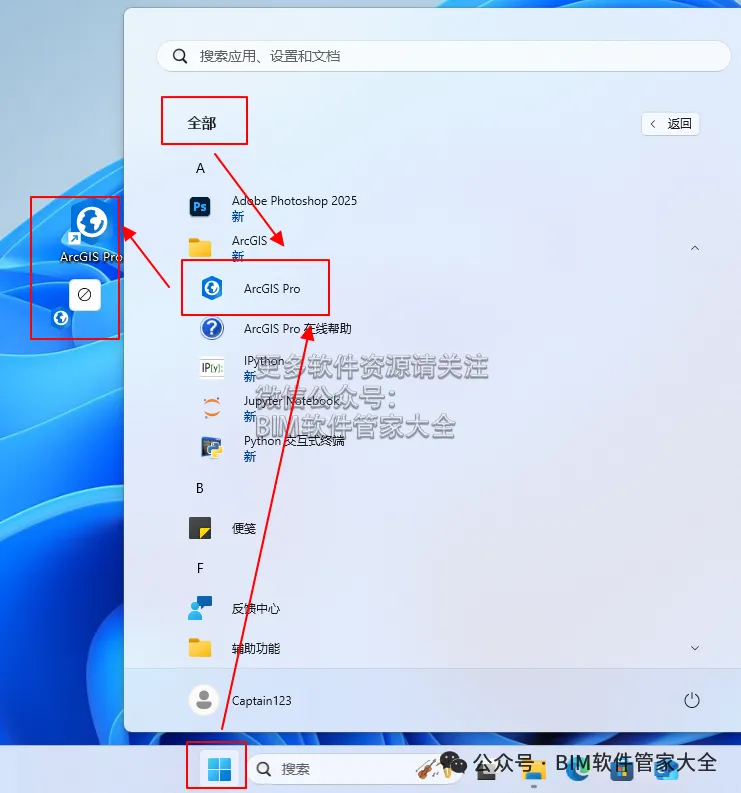The image size is (741, 793).
Task: Open the IPython app icon
Action: pos(212,368)
